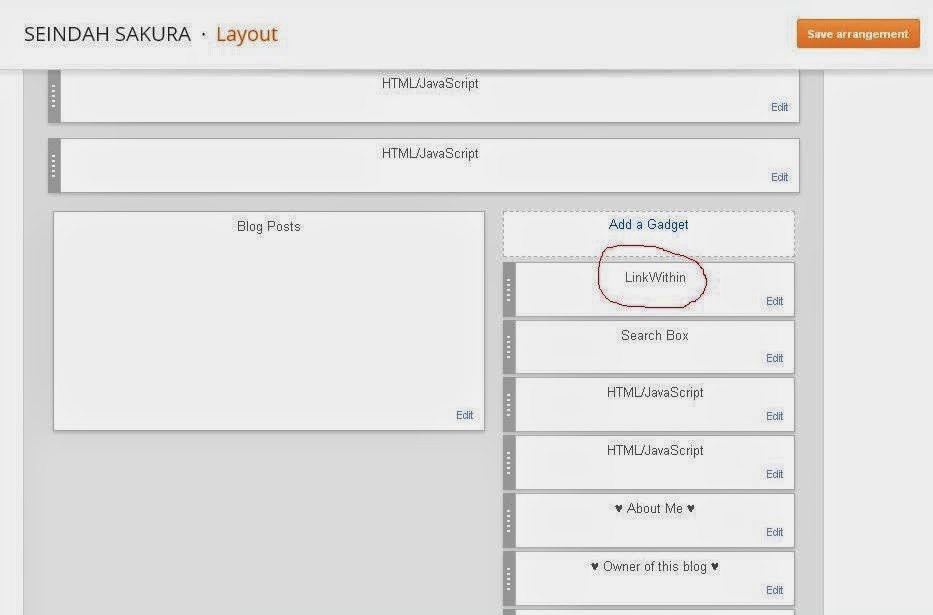The image size is (933, 615).
Task: Select the Search Box gadget title
Action: [x=655, y=335]
